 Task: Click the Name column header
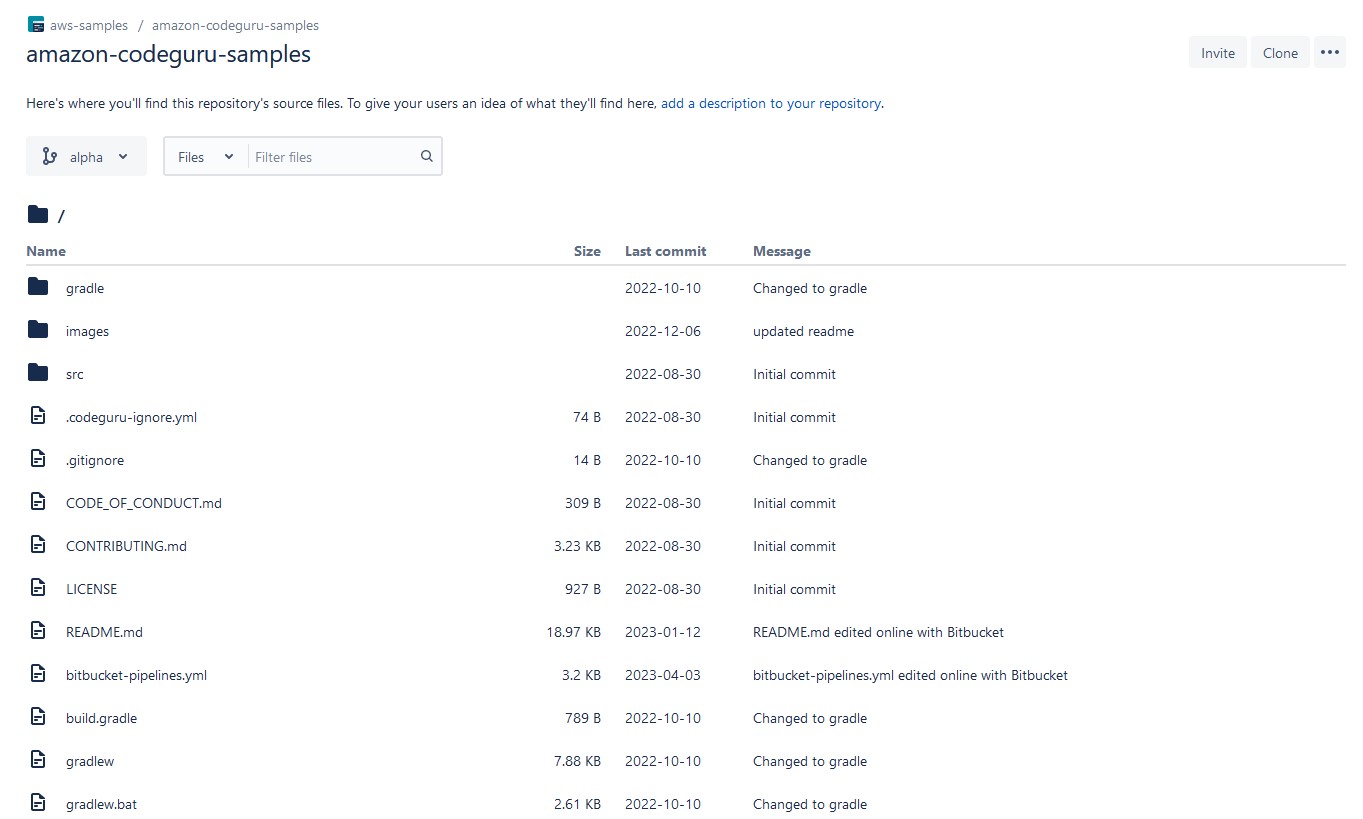click(x=46, y=251)
